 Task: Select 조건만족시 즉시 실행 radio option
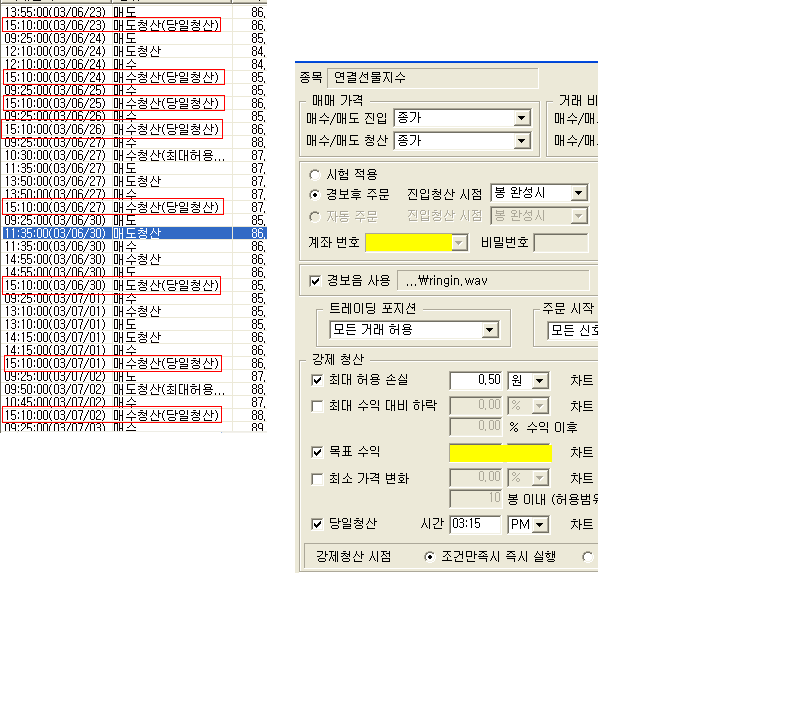click(431, 556)
